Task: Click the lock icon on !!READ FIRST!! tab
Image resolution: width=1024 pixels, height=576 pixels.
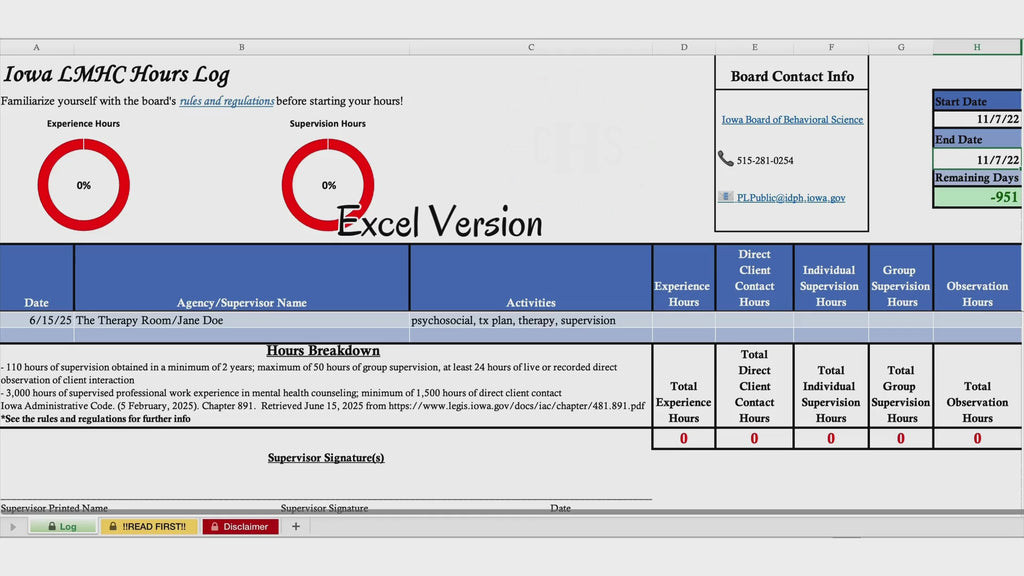Action: coord(112,526)
